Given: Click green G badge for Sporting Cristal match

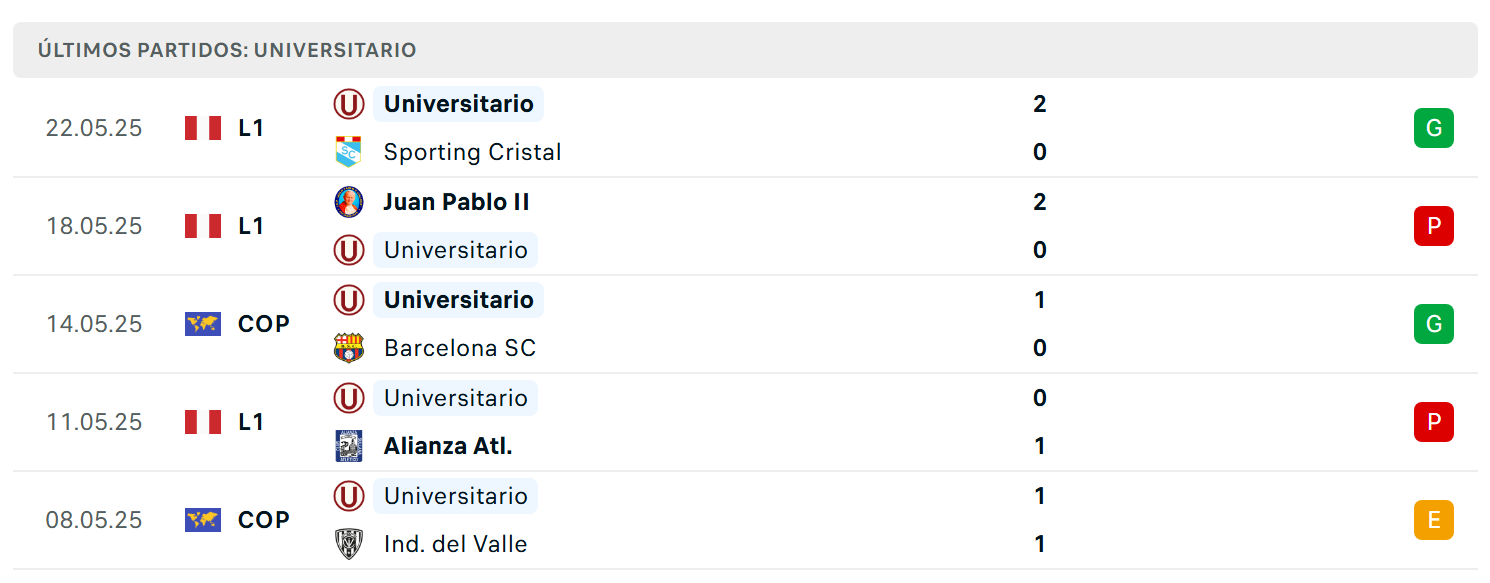Looking at the screenshot, I should [x=1433, y=128].
